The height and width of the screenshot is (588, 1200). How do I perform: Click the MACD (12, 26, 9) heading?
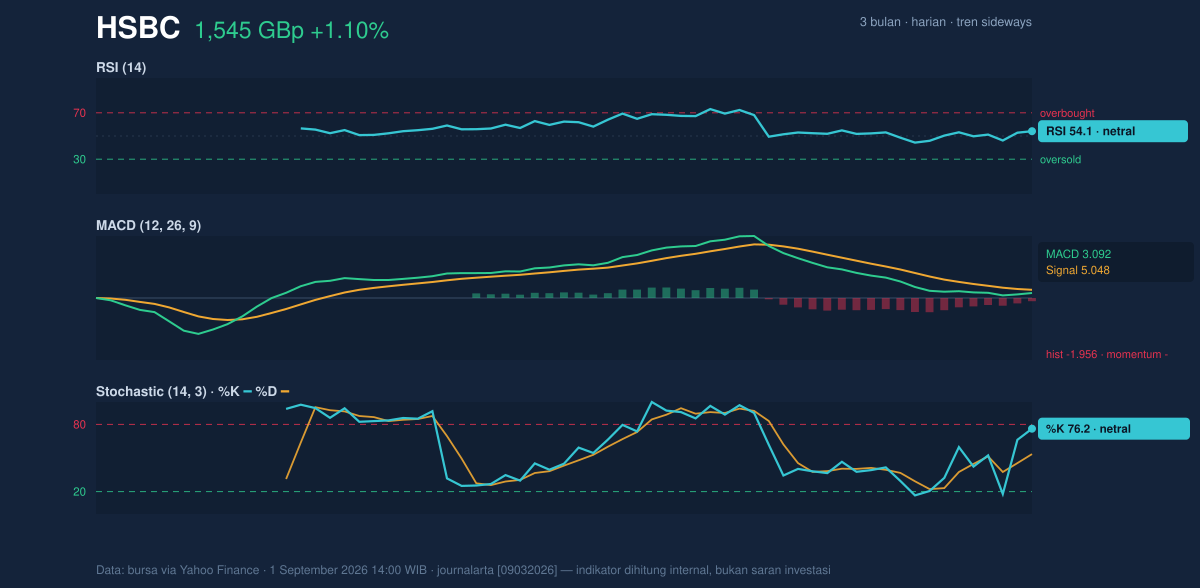click(148, 226)
